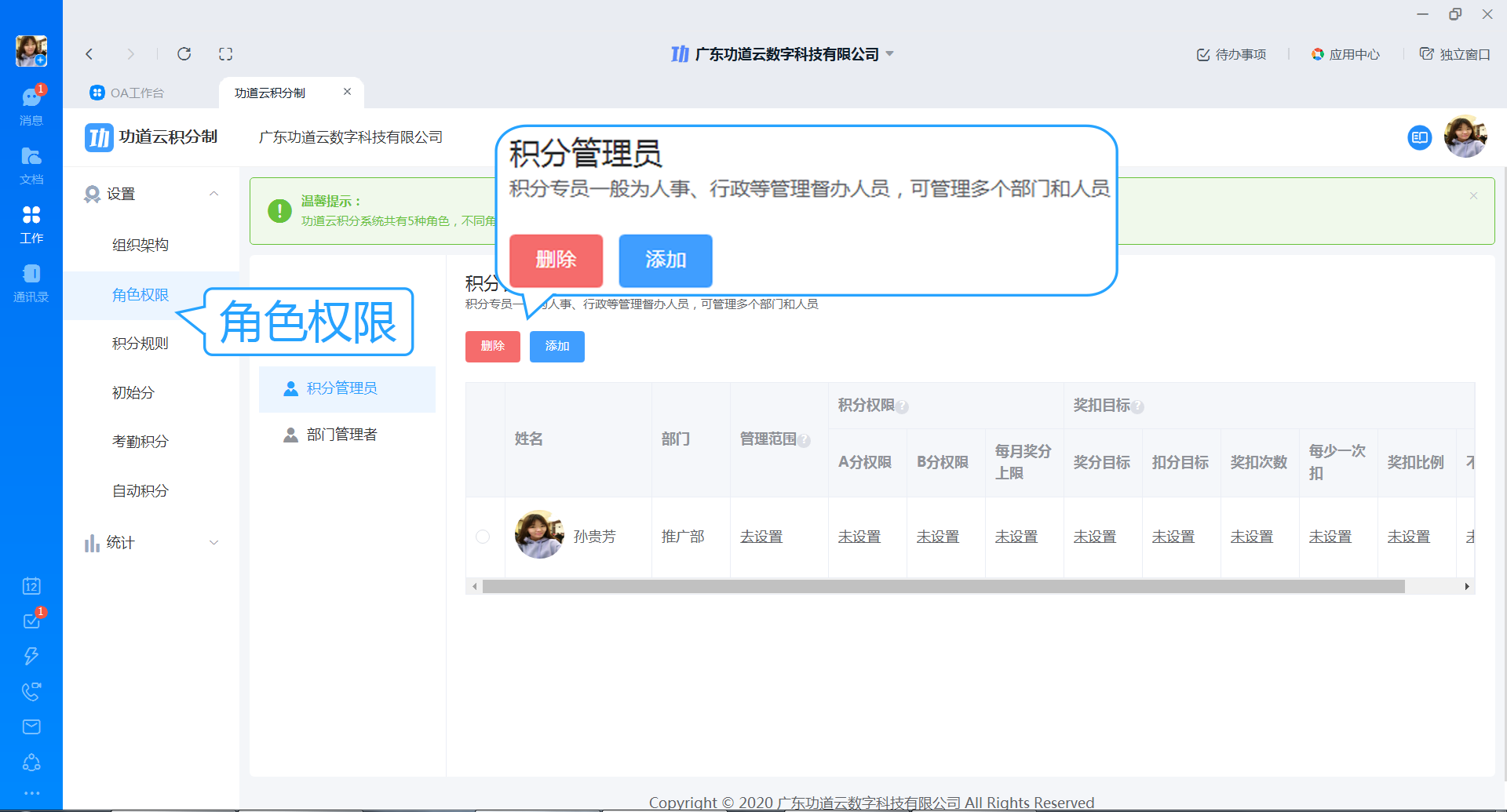
Task: Select the 功道云积分制 tab
Action: (271, 93)
